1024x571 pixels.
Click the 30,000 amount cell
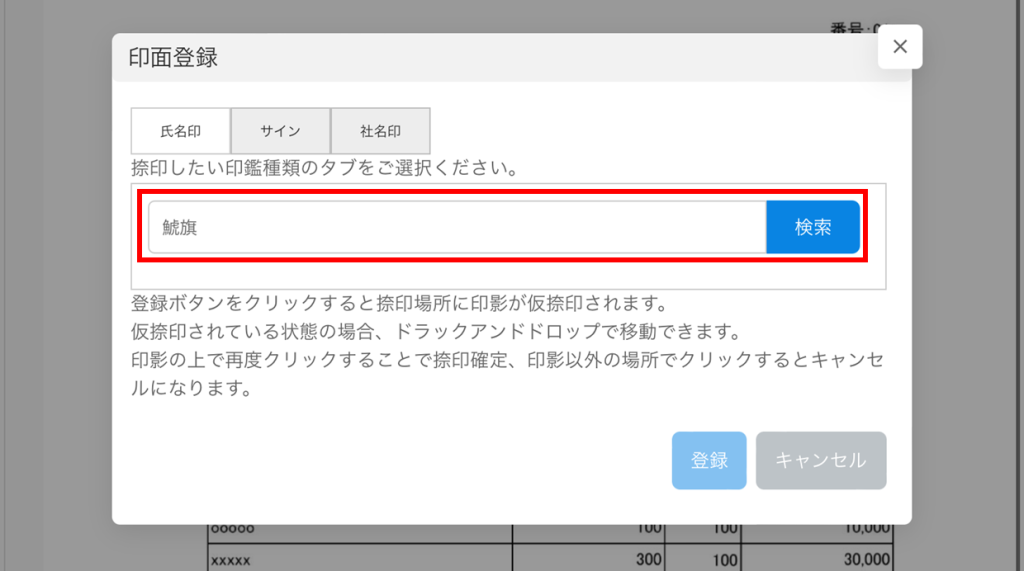(x=862, y=559)
